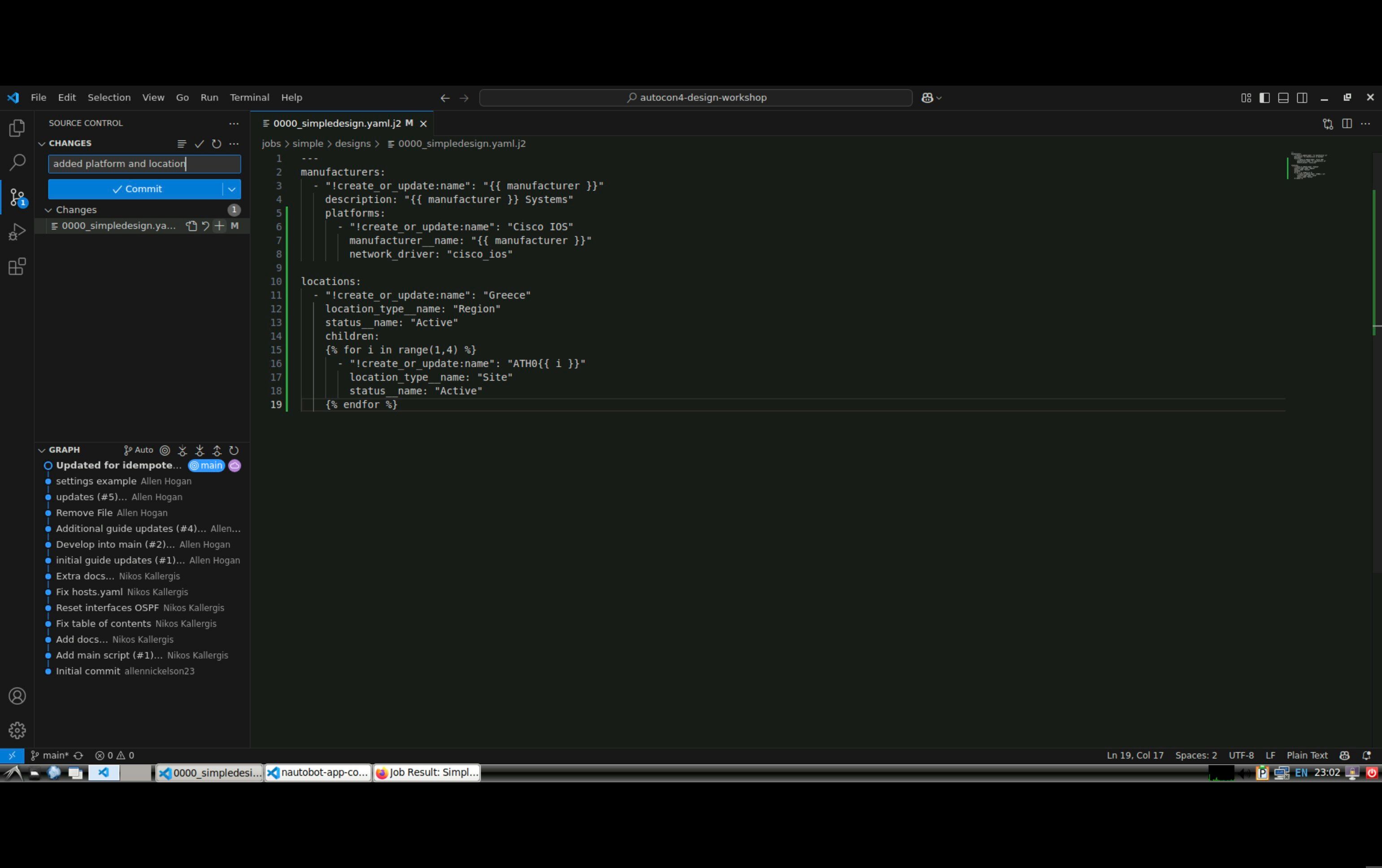Toggle the primary side bar layout

(x=1265, y=98)
